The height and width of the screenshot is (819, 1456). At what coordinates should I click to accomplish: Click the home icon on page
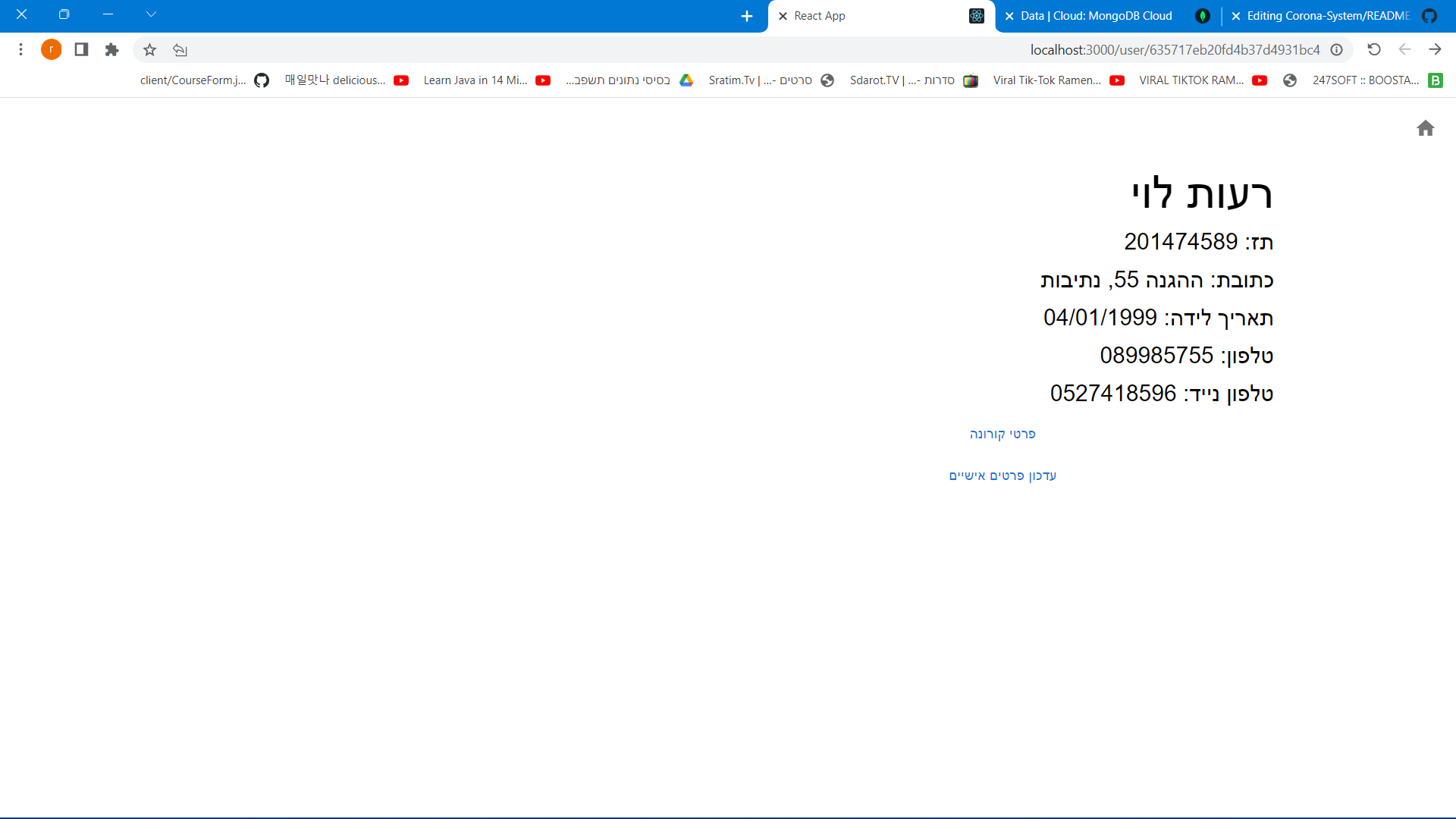point(1425,128)
